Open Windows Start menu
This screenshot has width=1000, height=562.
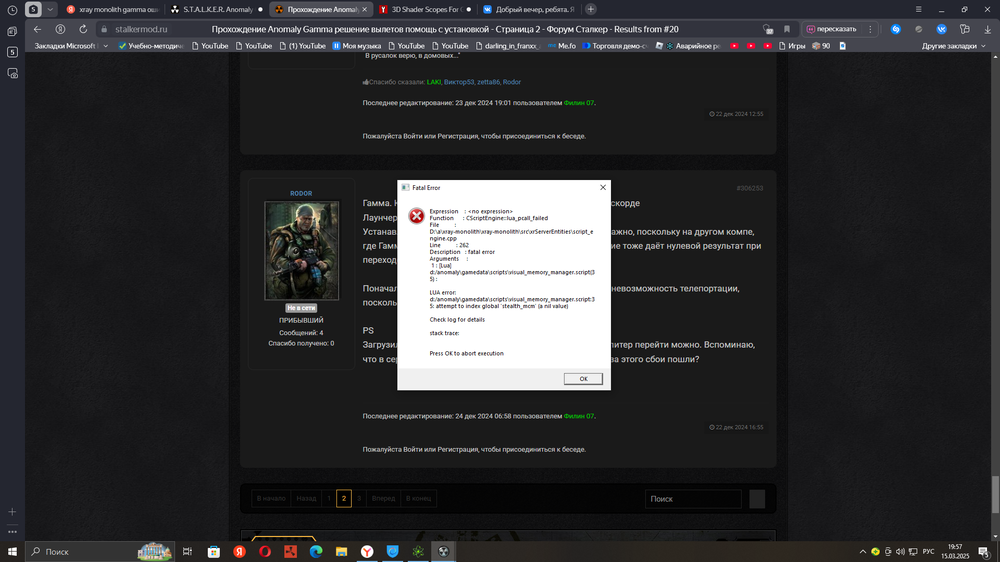click(11, 551)
